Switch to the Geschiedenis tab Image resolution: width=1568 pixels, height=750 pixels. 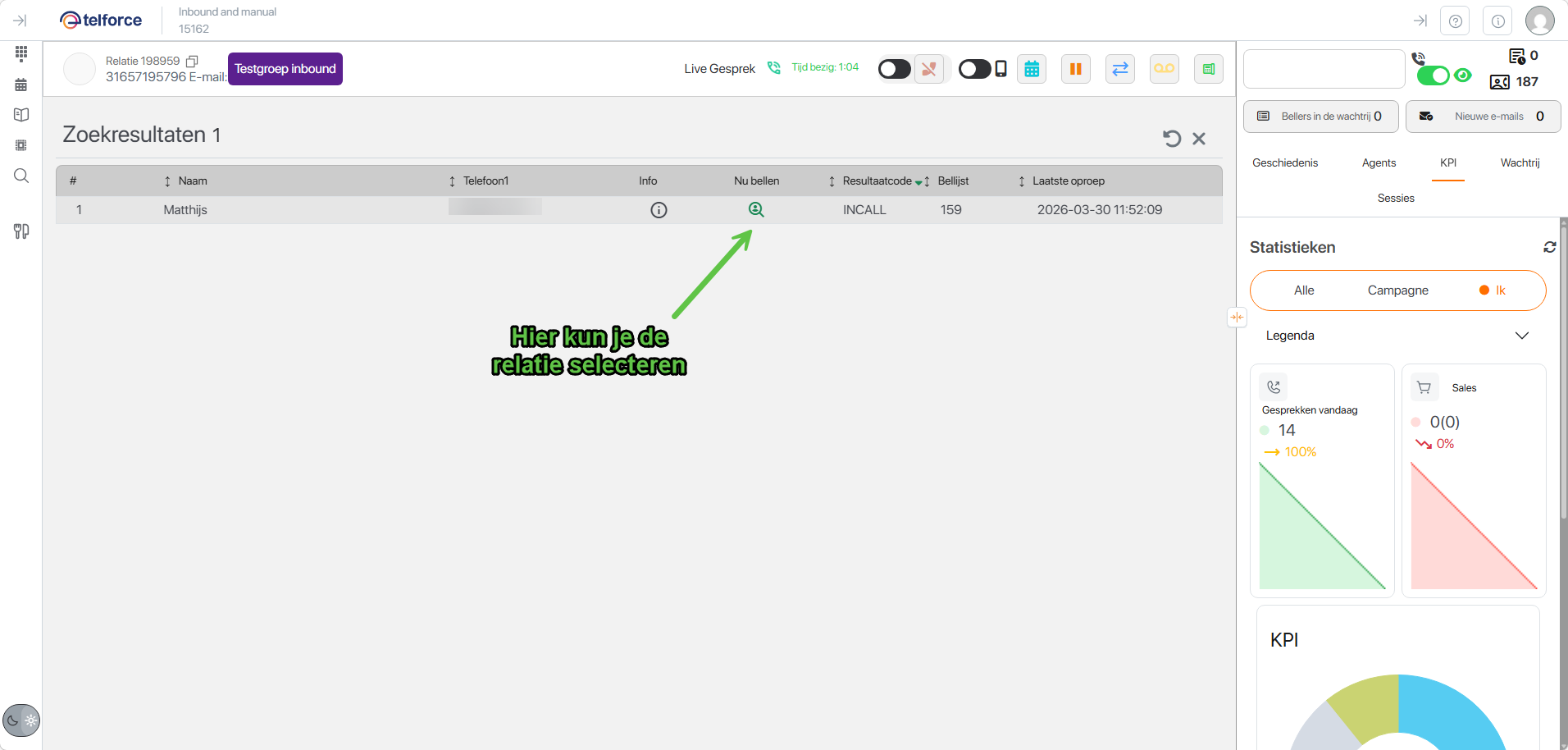1284,163
